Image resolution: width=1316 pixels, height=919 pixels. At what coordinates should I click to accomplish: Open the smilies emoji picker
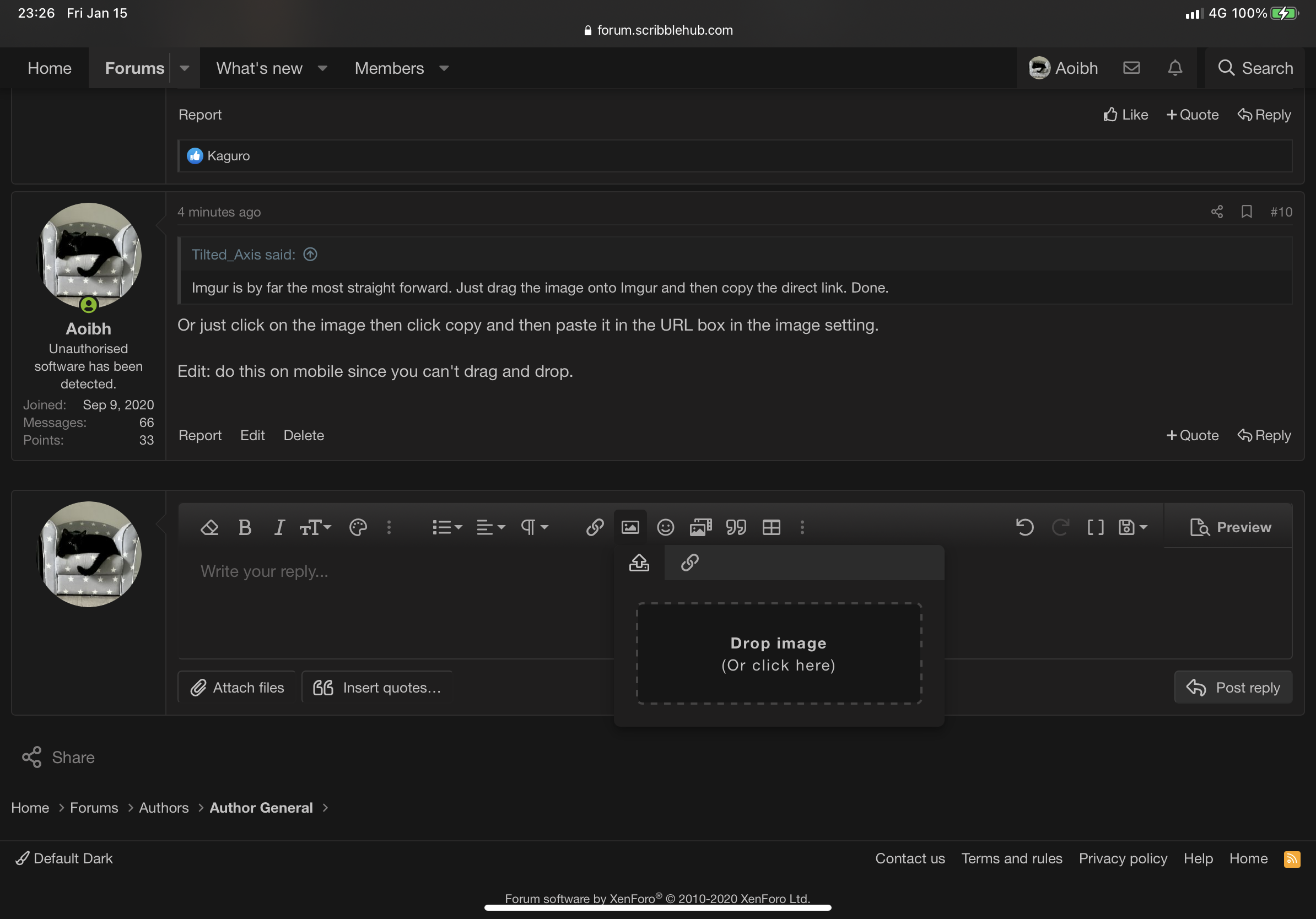665,527
